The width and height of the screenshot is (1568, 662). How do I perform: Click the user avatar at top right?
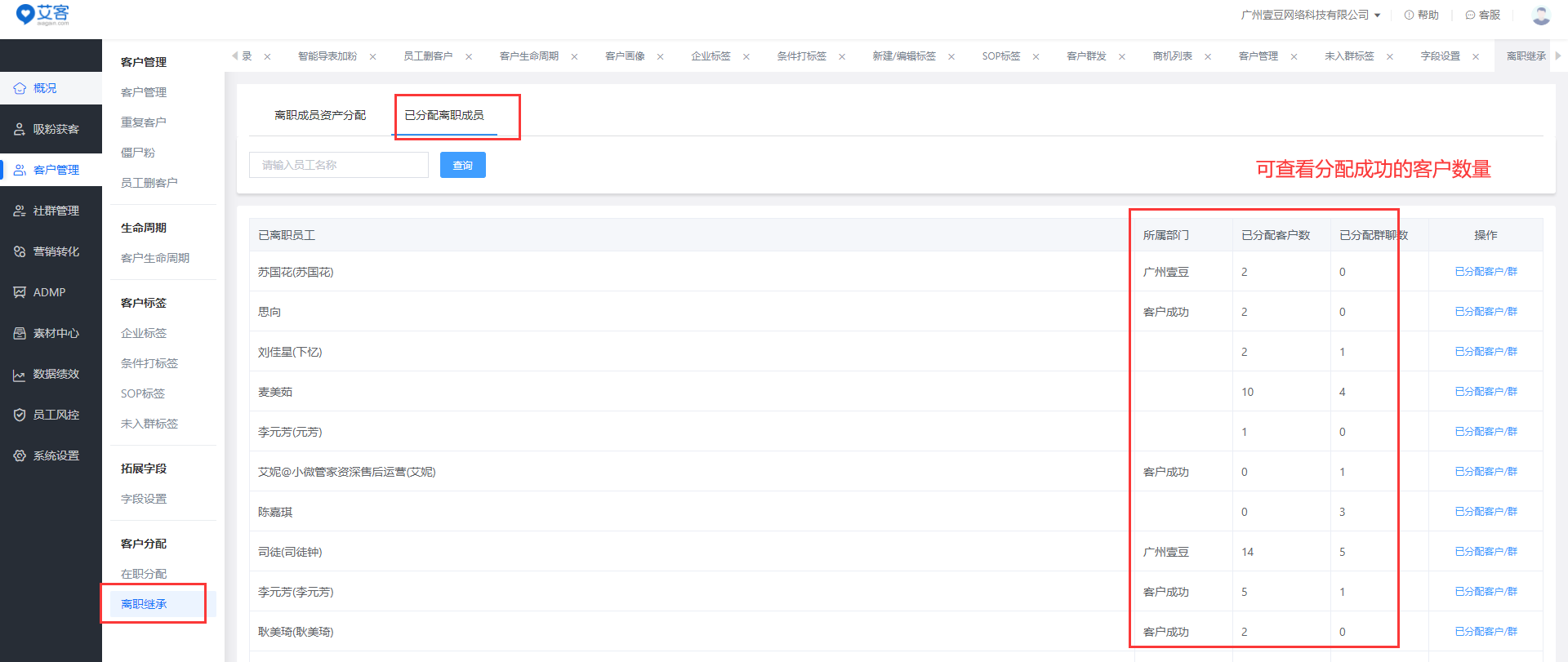[x=1541, y=15]
